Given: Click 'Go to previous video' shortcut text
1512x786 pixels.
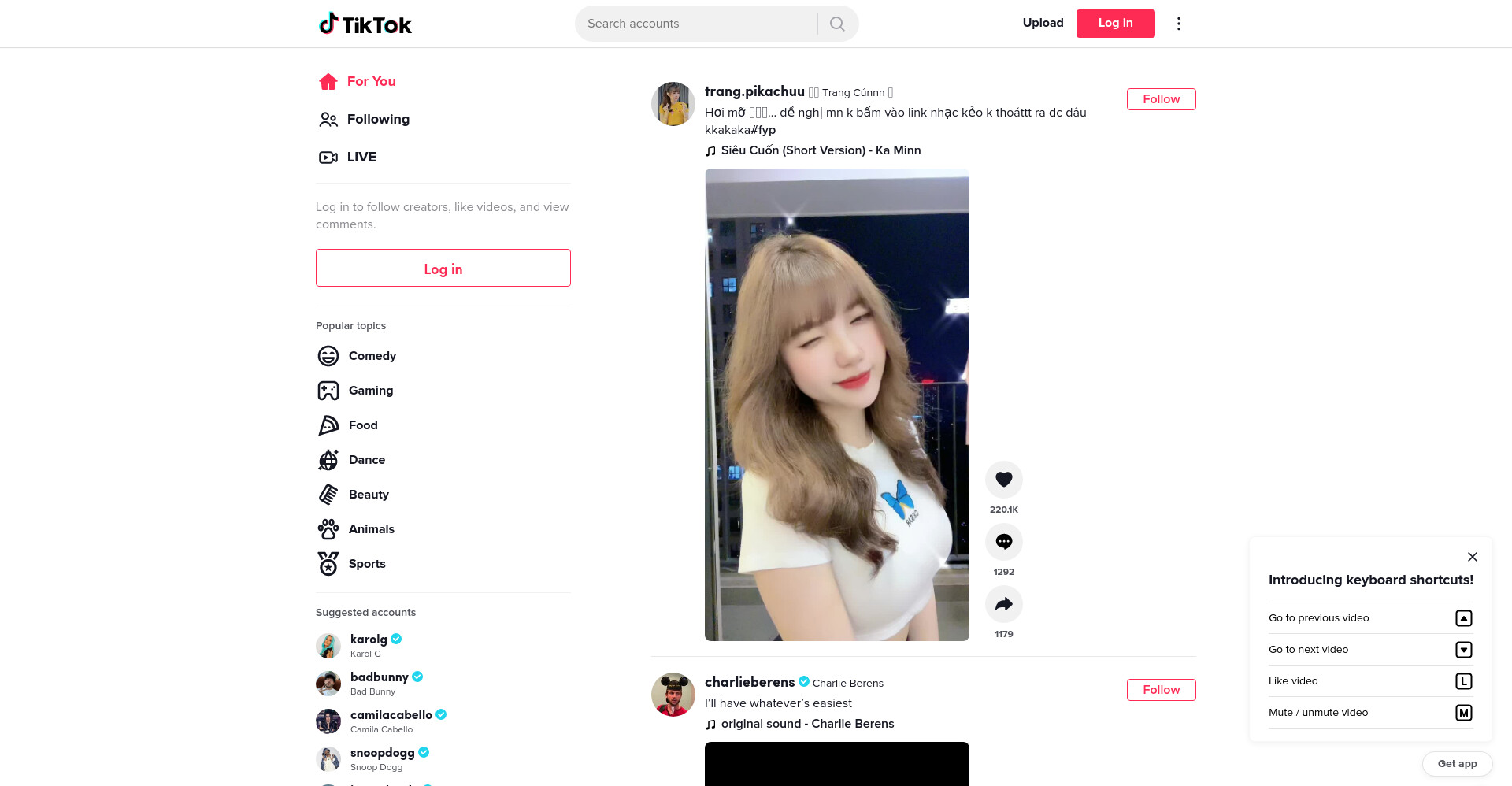Looking at the screenshot, I should coord(1318,618).
